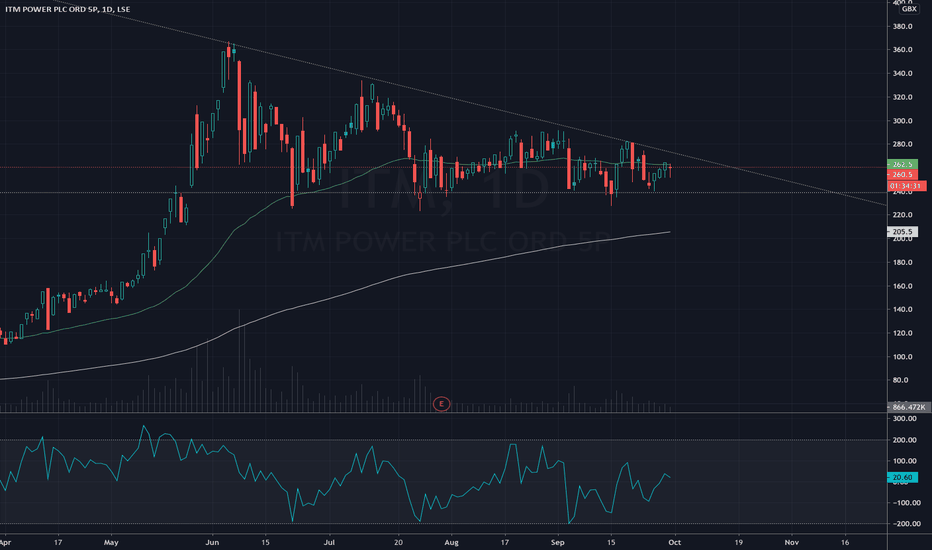
Task: Click the 140.0 price axis label
Action: point(902,309)
